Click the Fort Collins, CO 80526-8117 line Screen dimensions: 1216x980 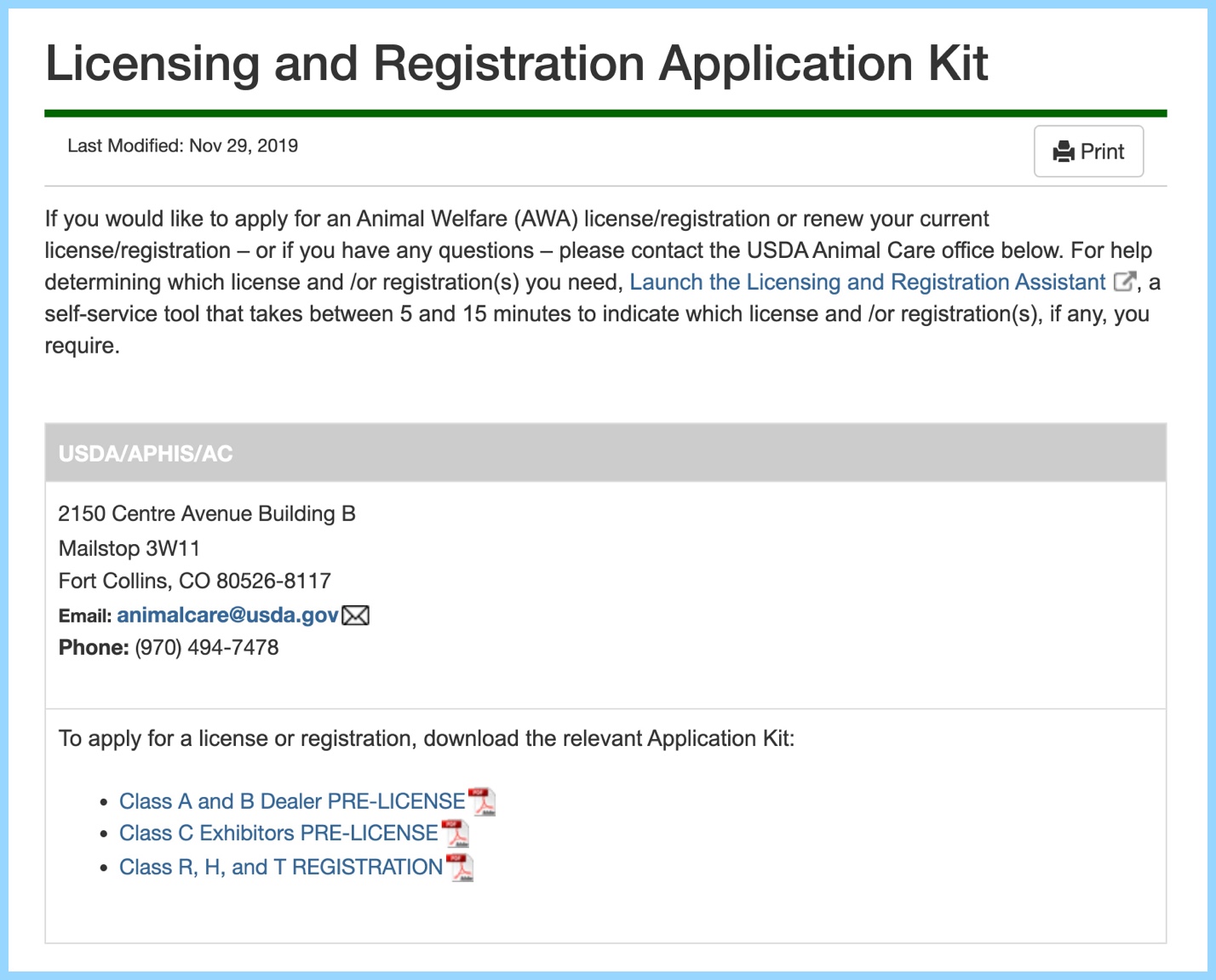[194, 581]
